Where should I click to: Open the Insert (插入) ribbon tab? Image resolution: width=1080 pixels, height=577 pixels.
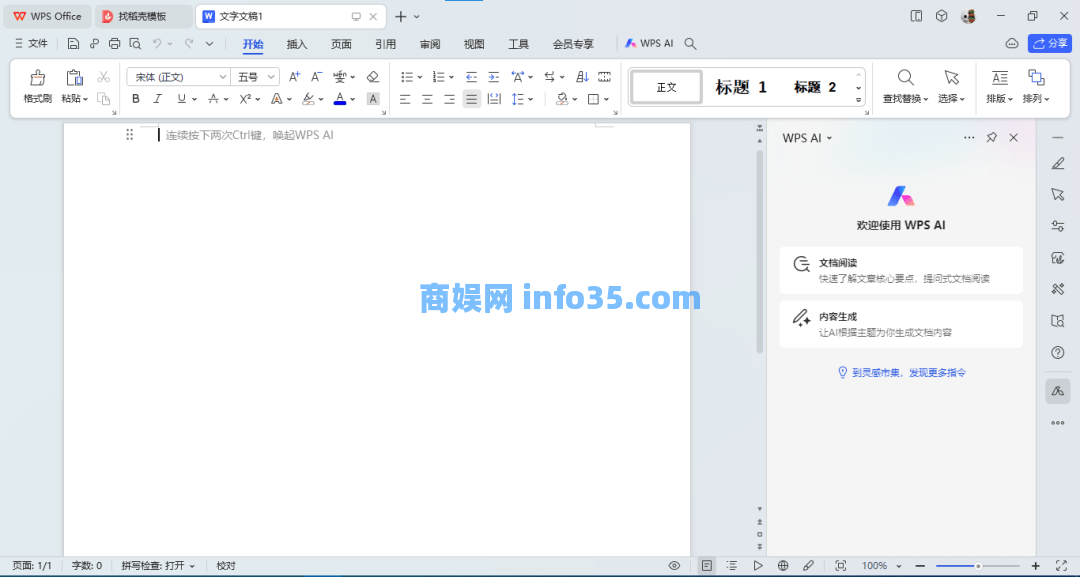point(297,44)
